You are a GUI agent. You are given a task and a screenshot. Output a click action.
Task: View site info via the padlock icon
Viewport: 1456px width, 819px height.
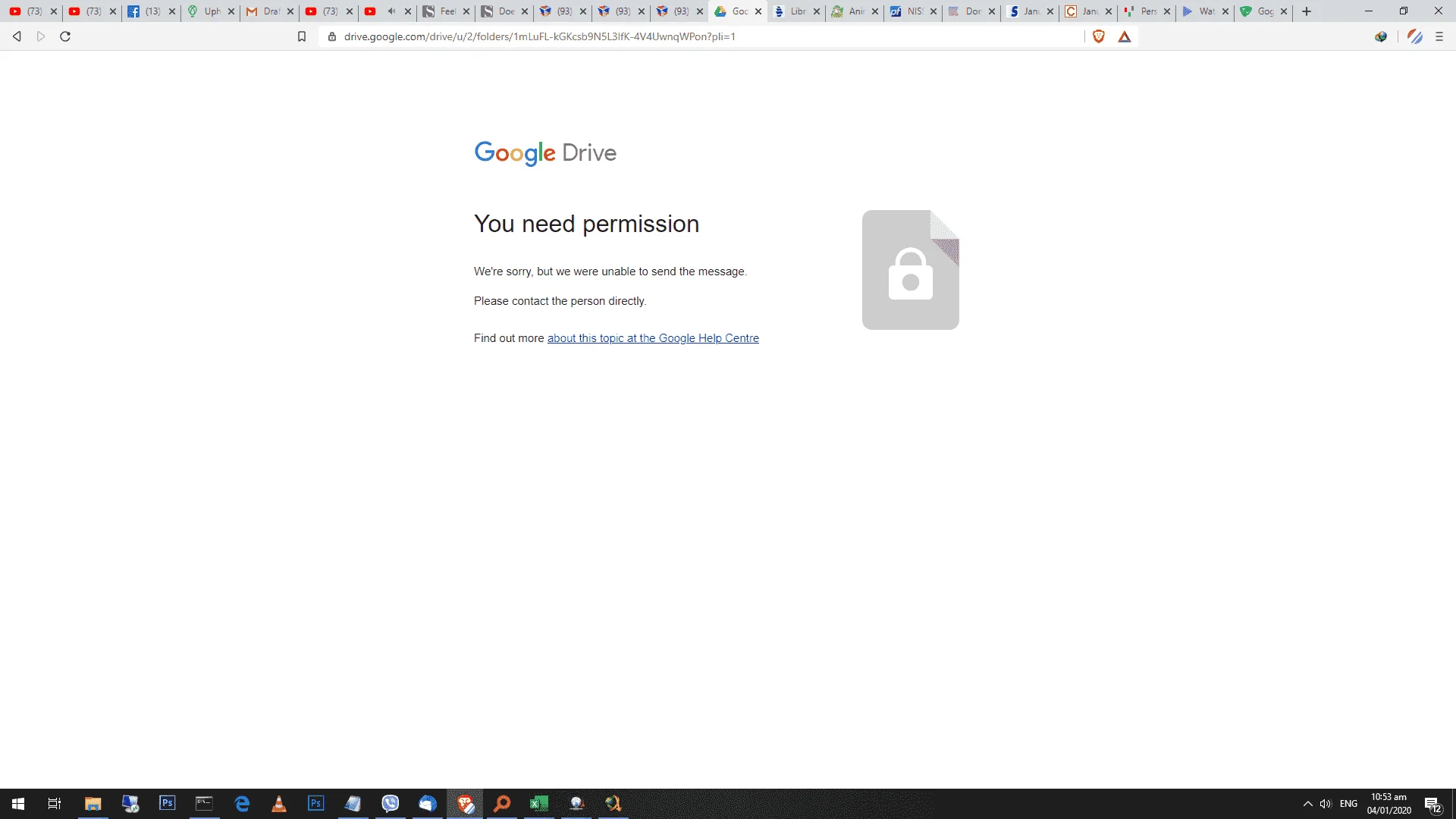pos(332,36)
